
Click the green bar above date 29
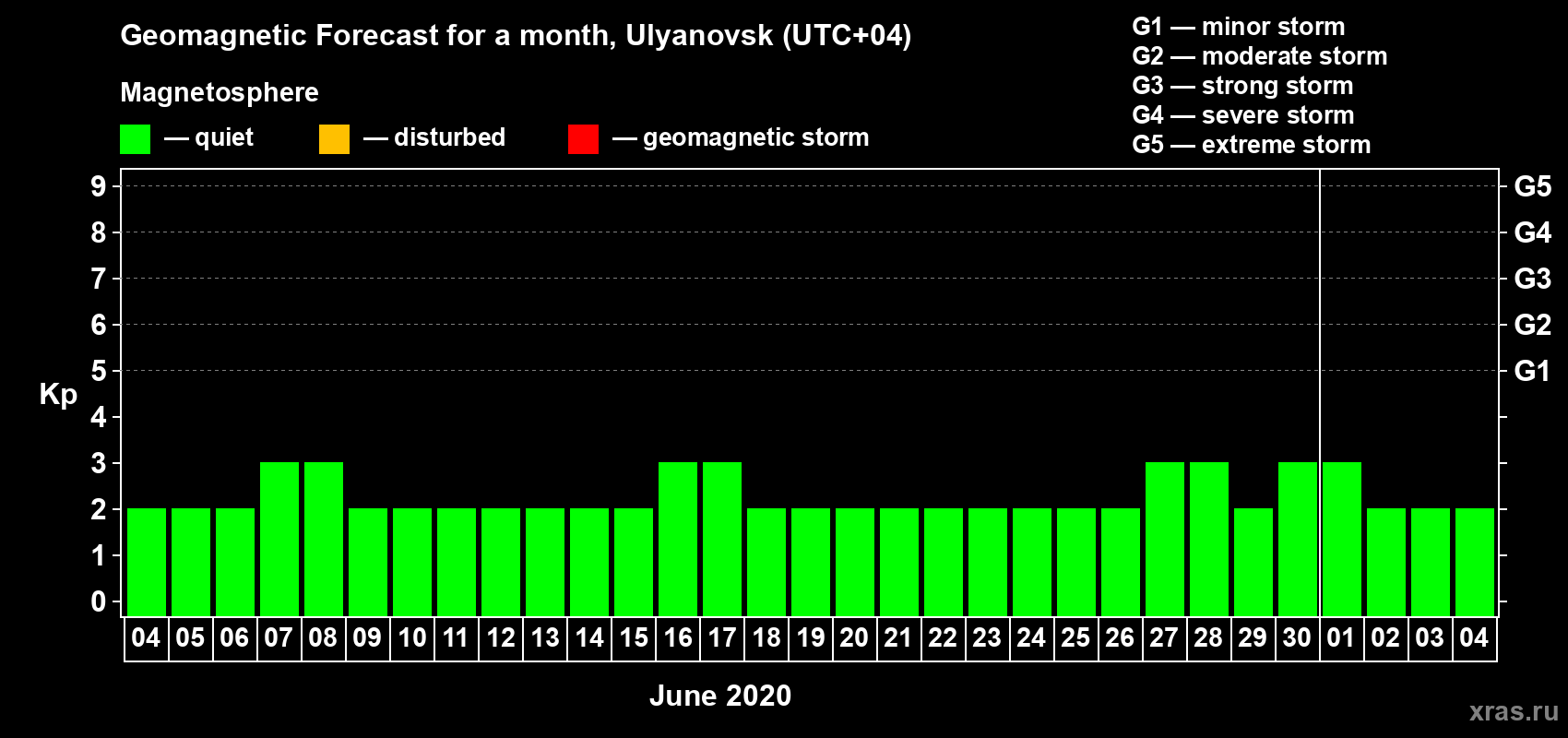point(1253,562)
